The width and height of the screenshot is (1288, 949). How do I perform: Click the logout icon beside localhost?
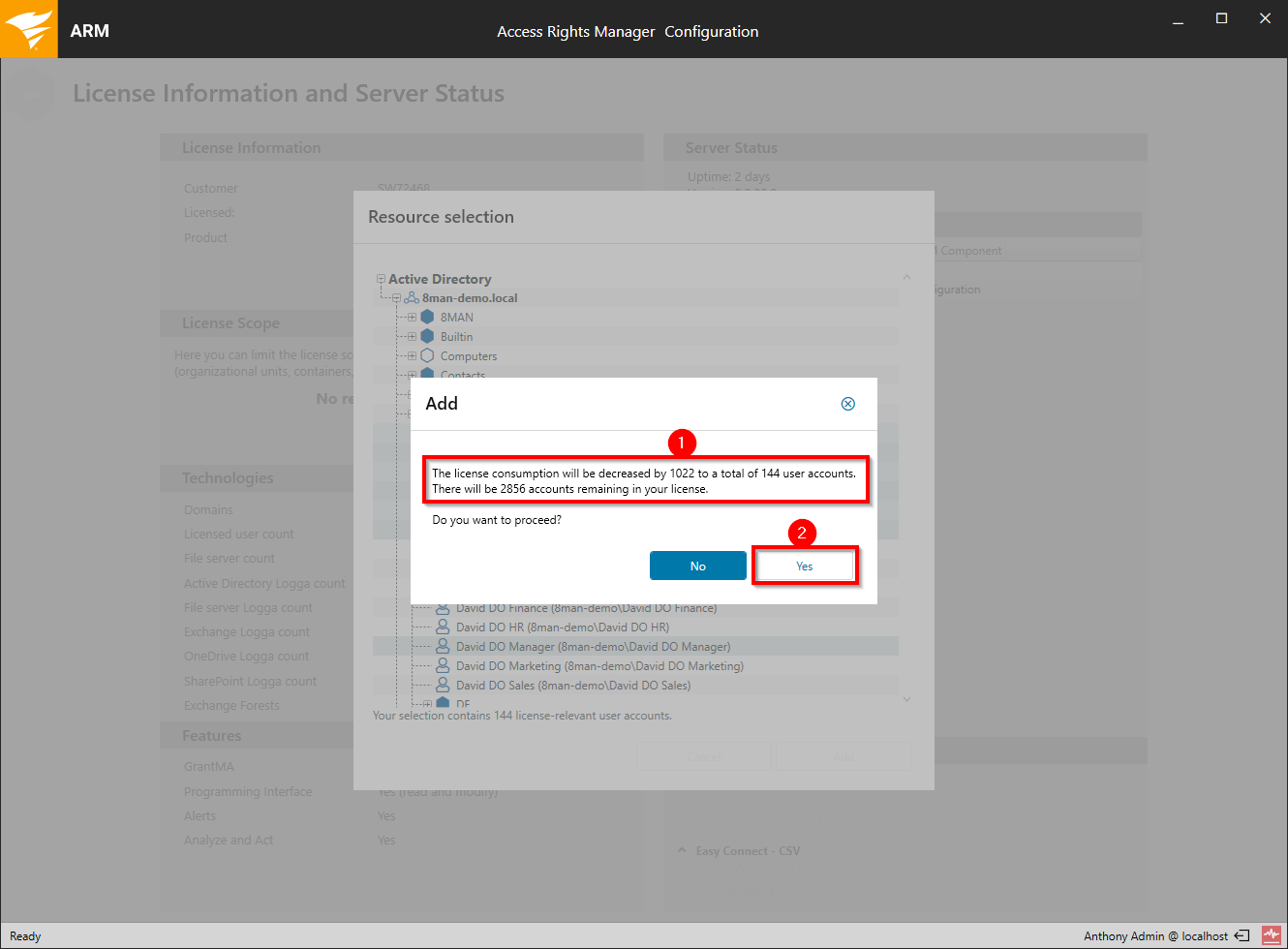click(x=1242, y=935)
